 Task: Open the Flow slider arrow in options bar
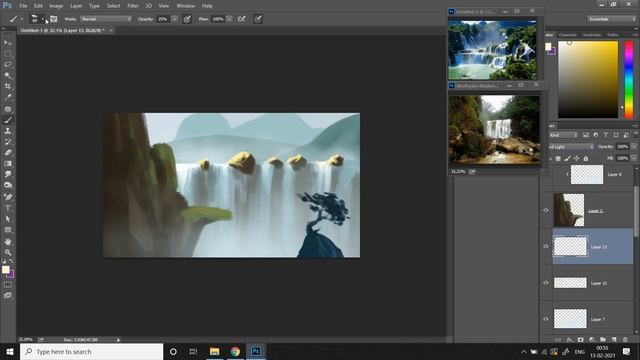pos(229,19)
